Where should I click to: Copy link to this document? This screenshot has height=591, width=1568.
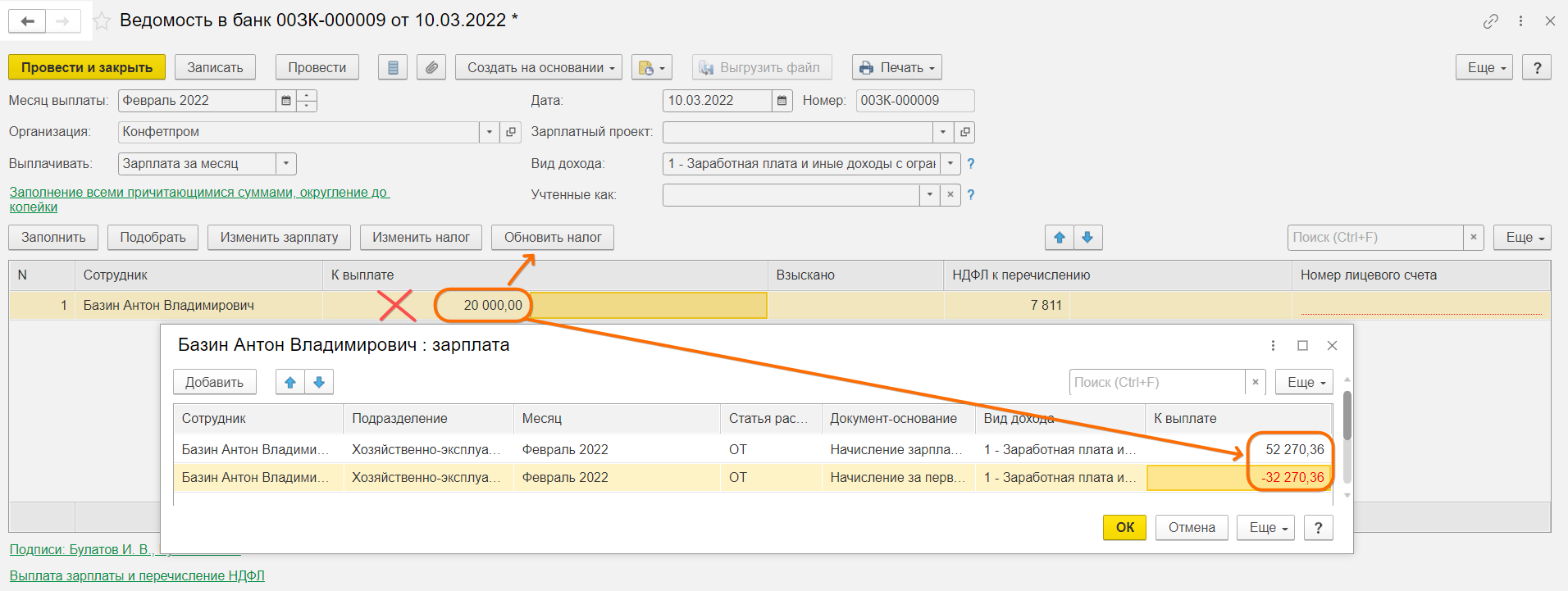point(1490,21)
